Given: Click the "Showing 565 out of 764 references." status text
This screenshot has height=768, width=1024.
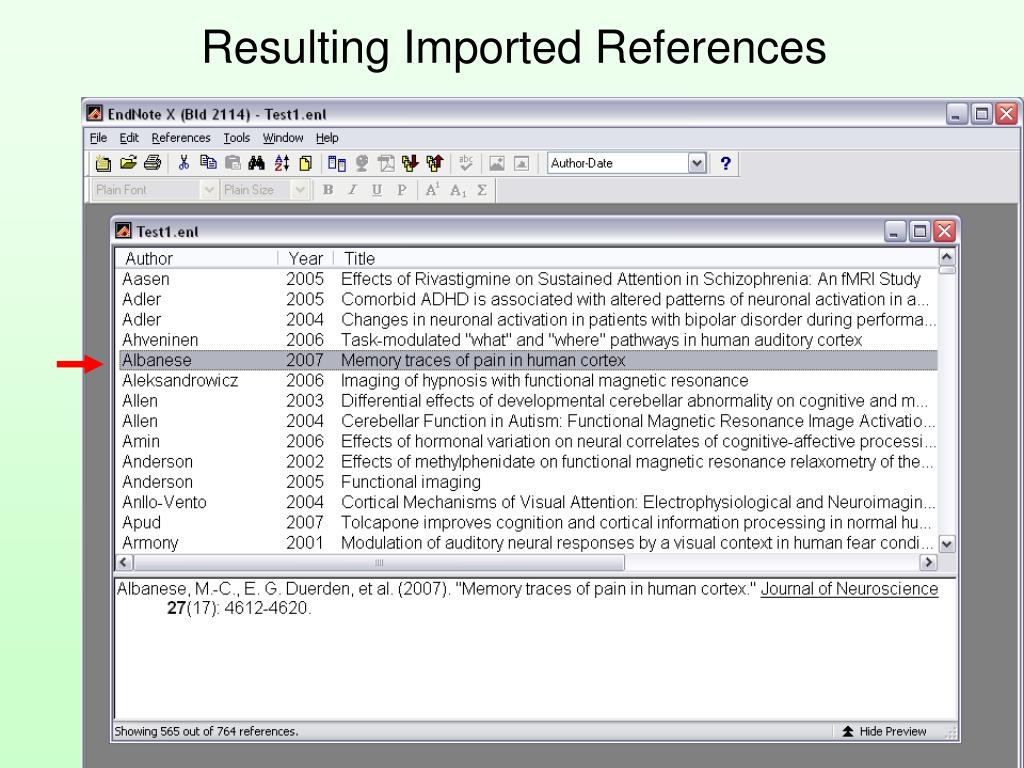Looking at the screenshot, I should (206, 731).
